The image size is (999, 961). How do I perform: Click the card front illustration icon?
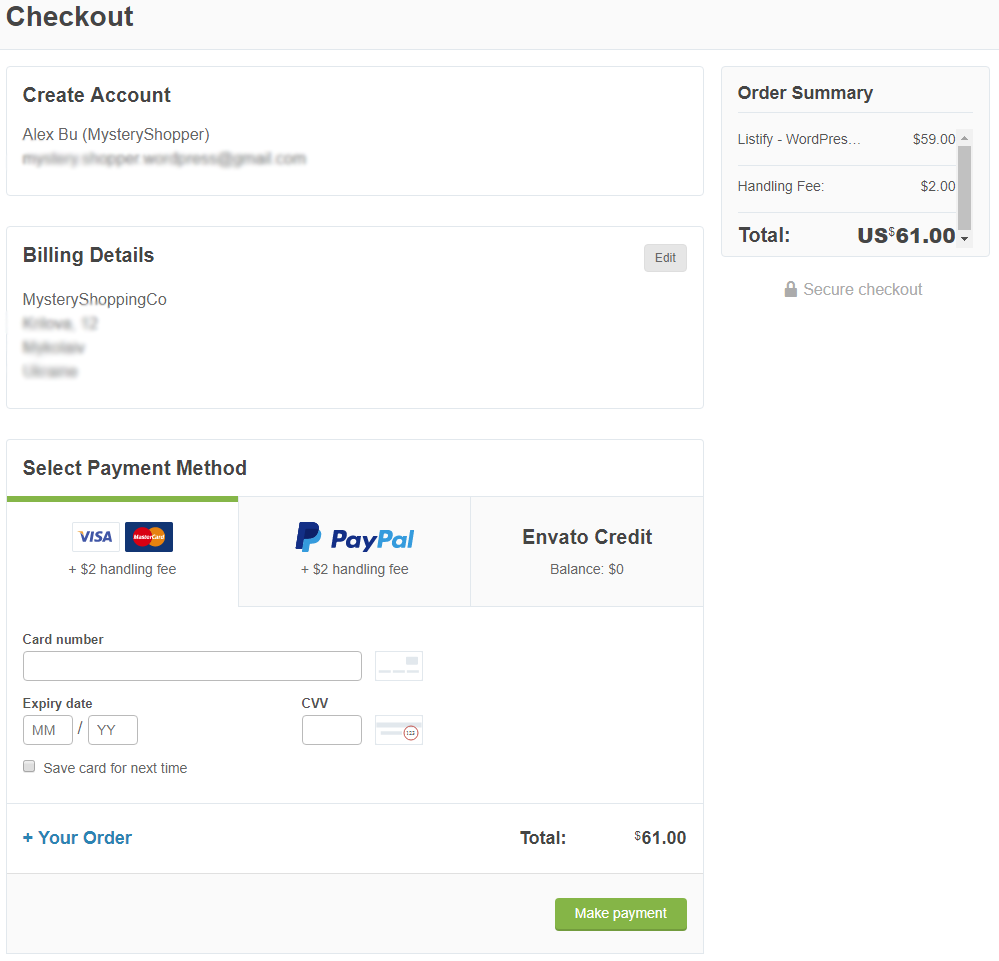point(399,666)
